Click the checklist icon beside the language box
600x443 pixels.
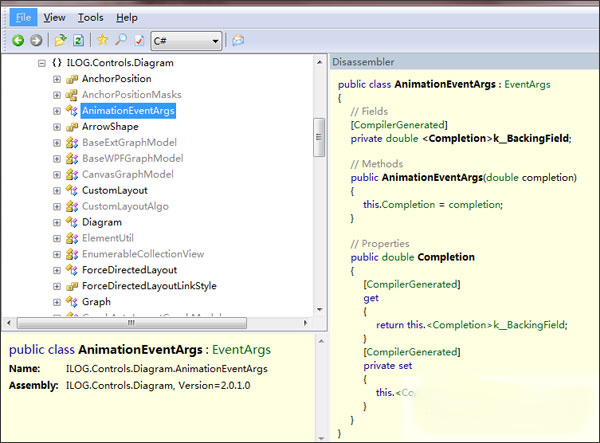pyautogui.click(x=138, y=40)
